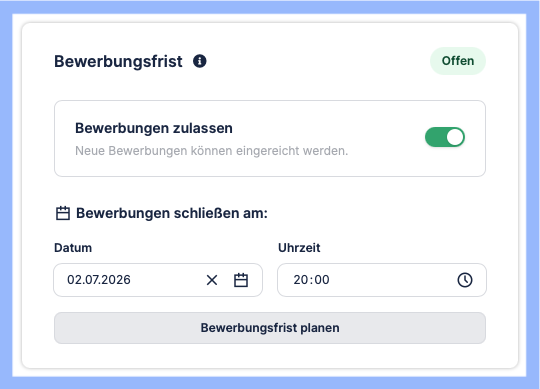
Task: Open the time picker via the clock icon
Action: 465,280
